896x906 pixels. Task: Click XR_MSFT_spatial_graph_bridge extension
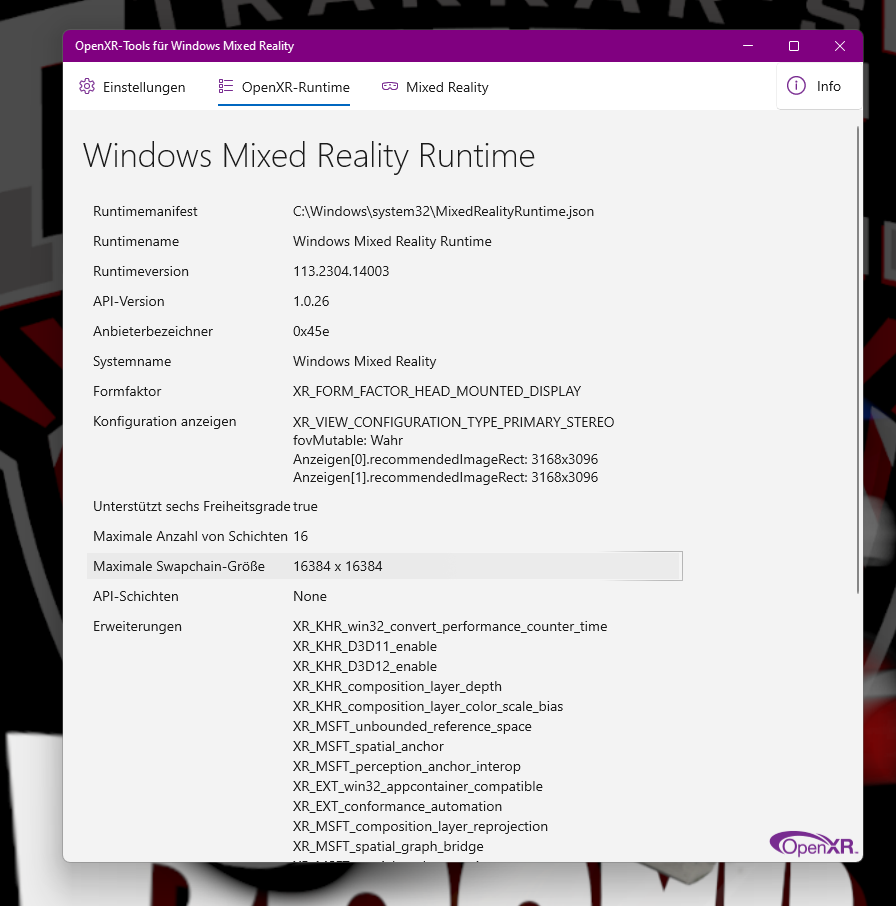coord(388,846)
